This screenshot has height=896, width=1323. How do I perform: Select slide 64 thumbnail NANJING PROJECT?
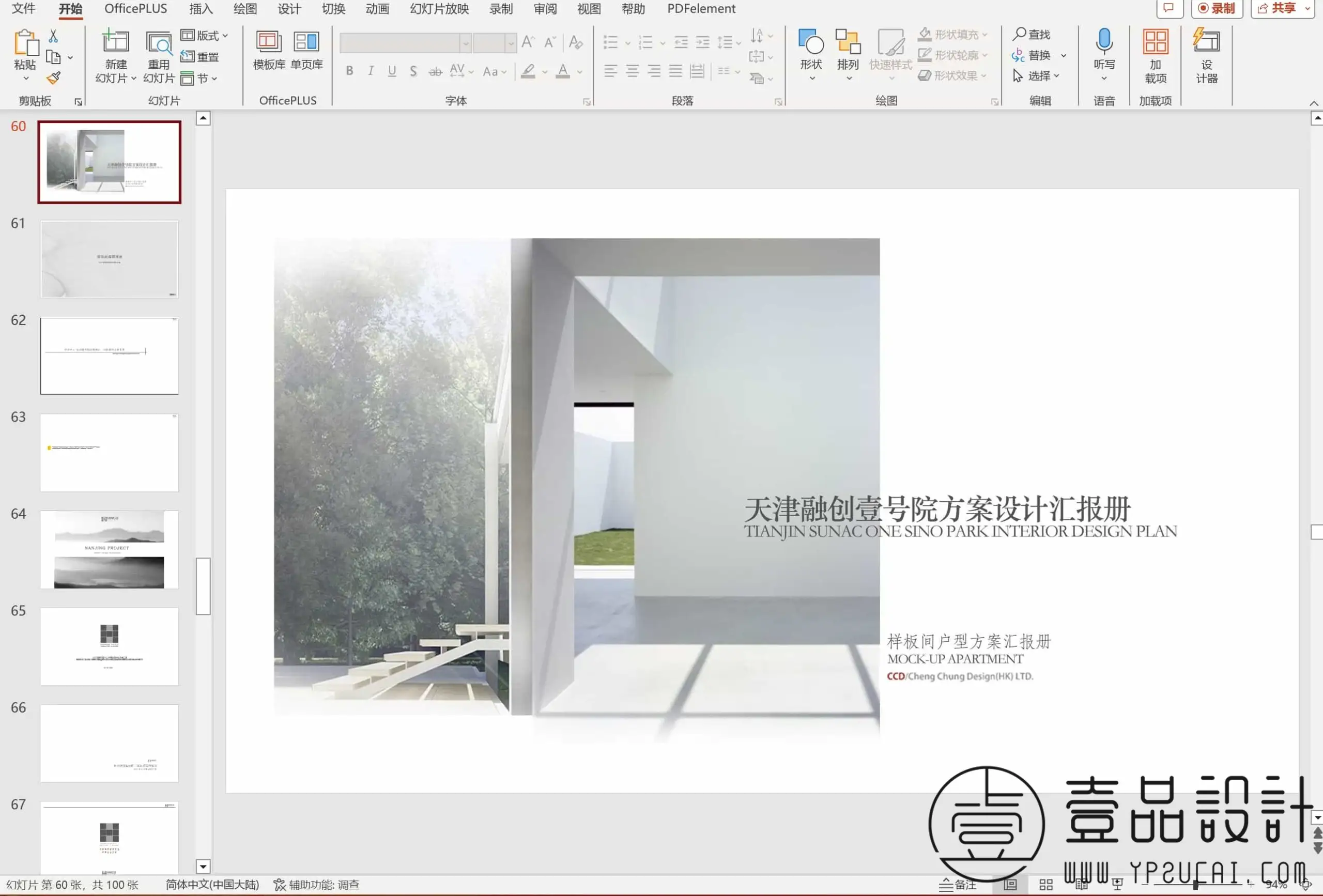coord(109,549)
